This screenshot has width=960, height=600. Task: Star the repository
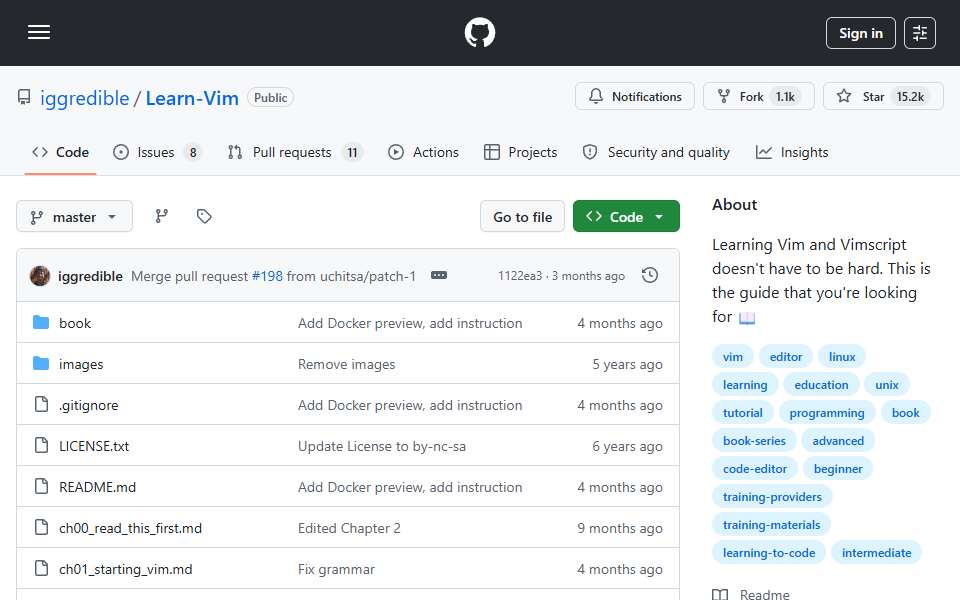(882, 97)
